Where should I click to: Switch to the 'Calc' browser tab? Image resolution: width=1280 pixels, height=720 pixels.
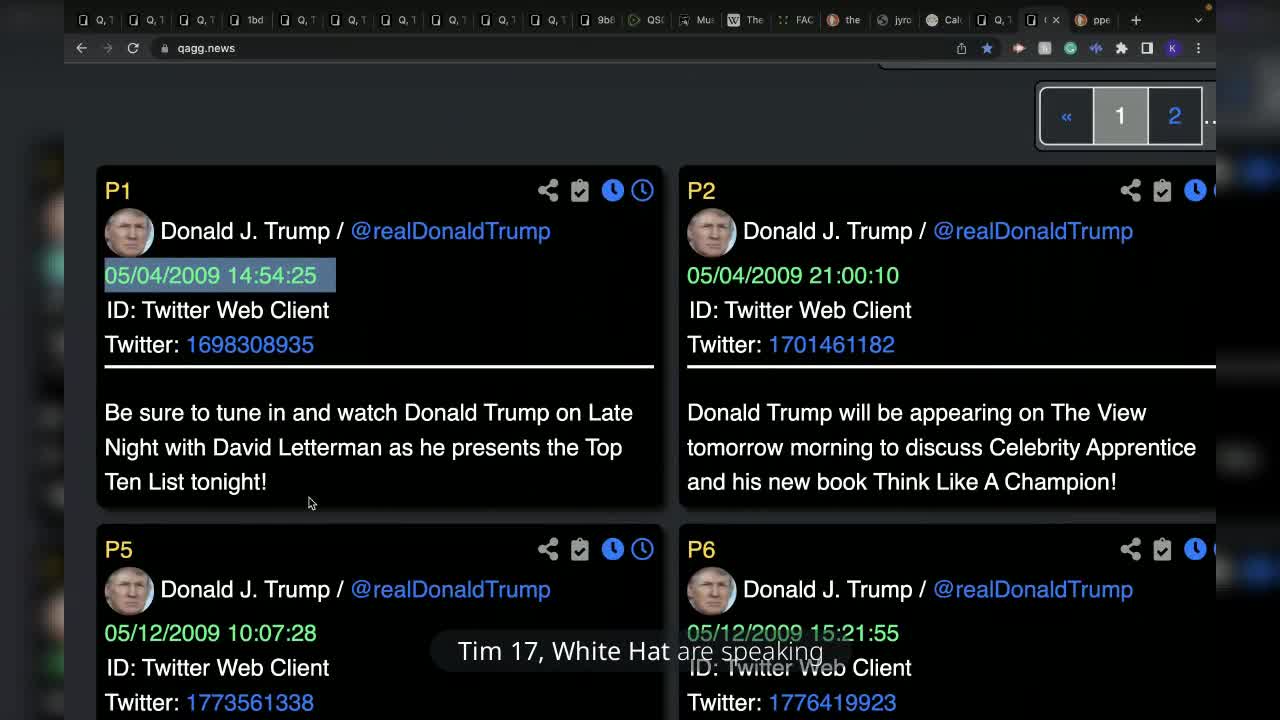pos(945,20)
